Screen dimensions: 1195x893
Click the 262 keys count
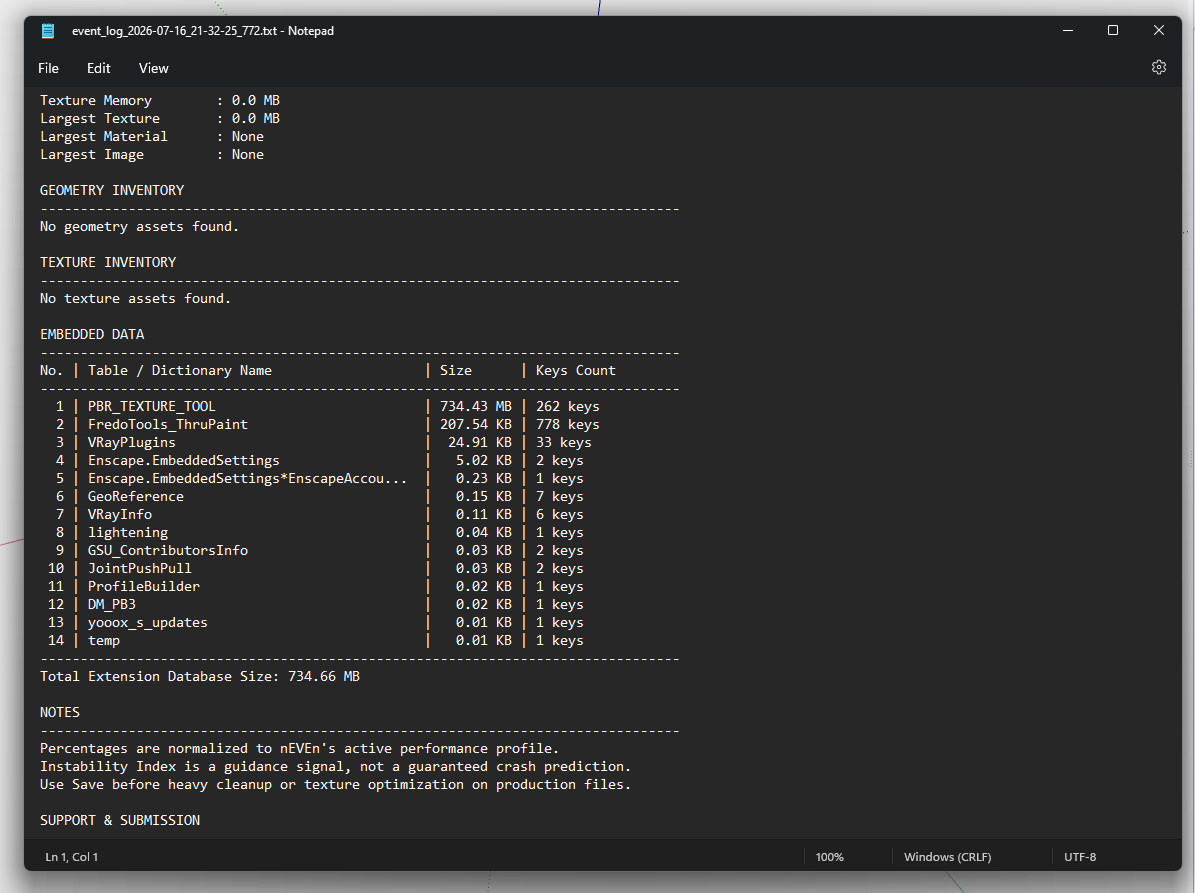568,407
